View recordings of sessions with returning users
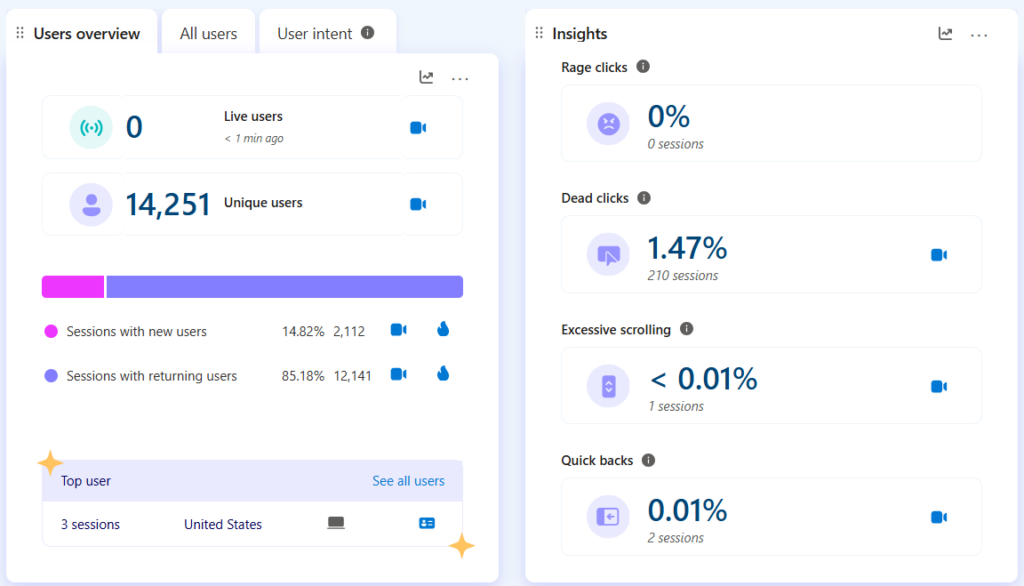Image resolution: width=1024 pixels, height=586 pixels. (x=398, y=374)
